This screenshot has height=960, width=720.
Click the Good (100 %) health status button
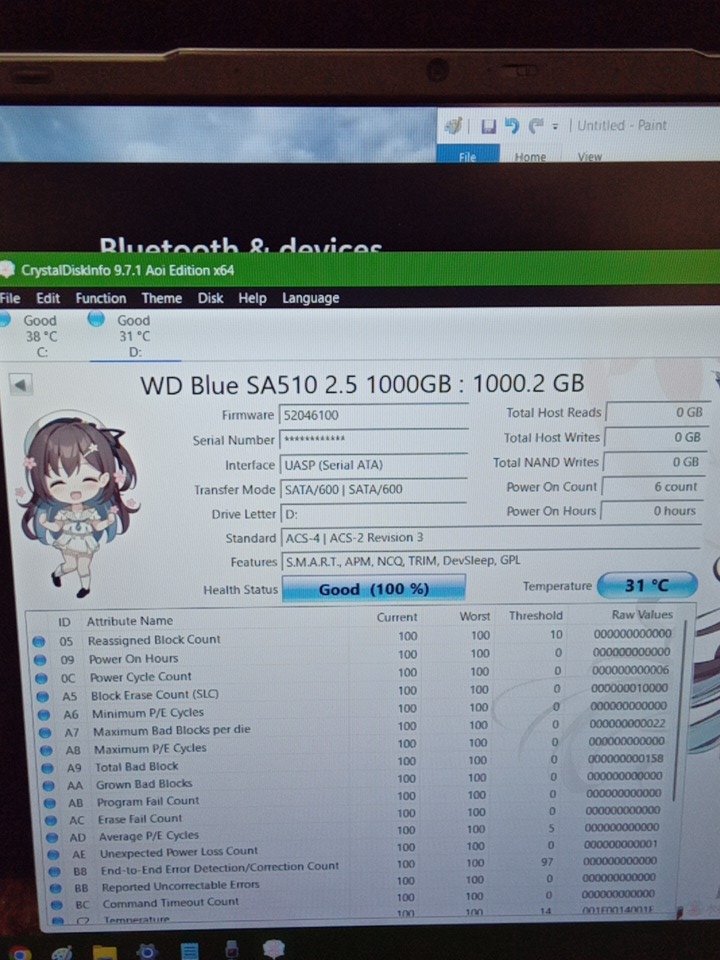click(373, 589)
